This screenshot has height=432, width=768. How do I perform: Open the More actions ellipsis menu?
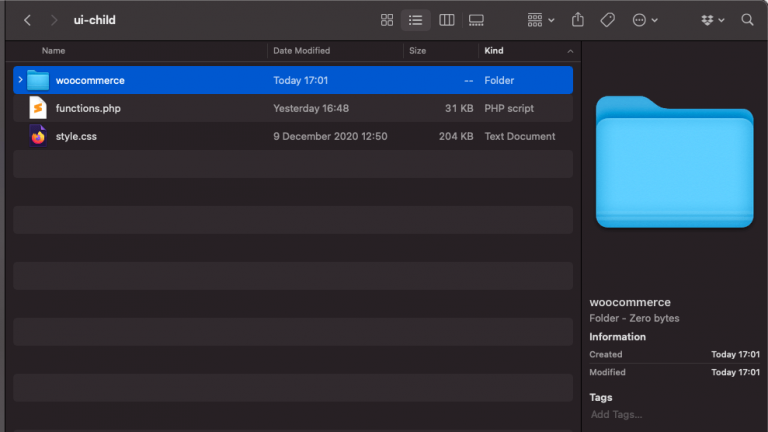tap(645, 20)
